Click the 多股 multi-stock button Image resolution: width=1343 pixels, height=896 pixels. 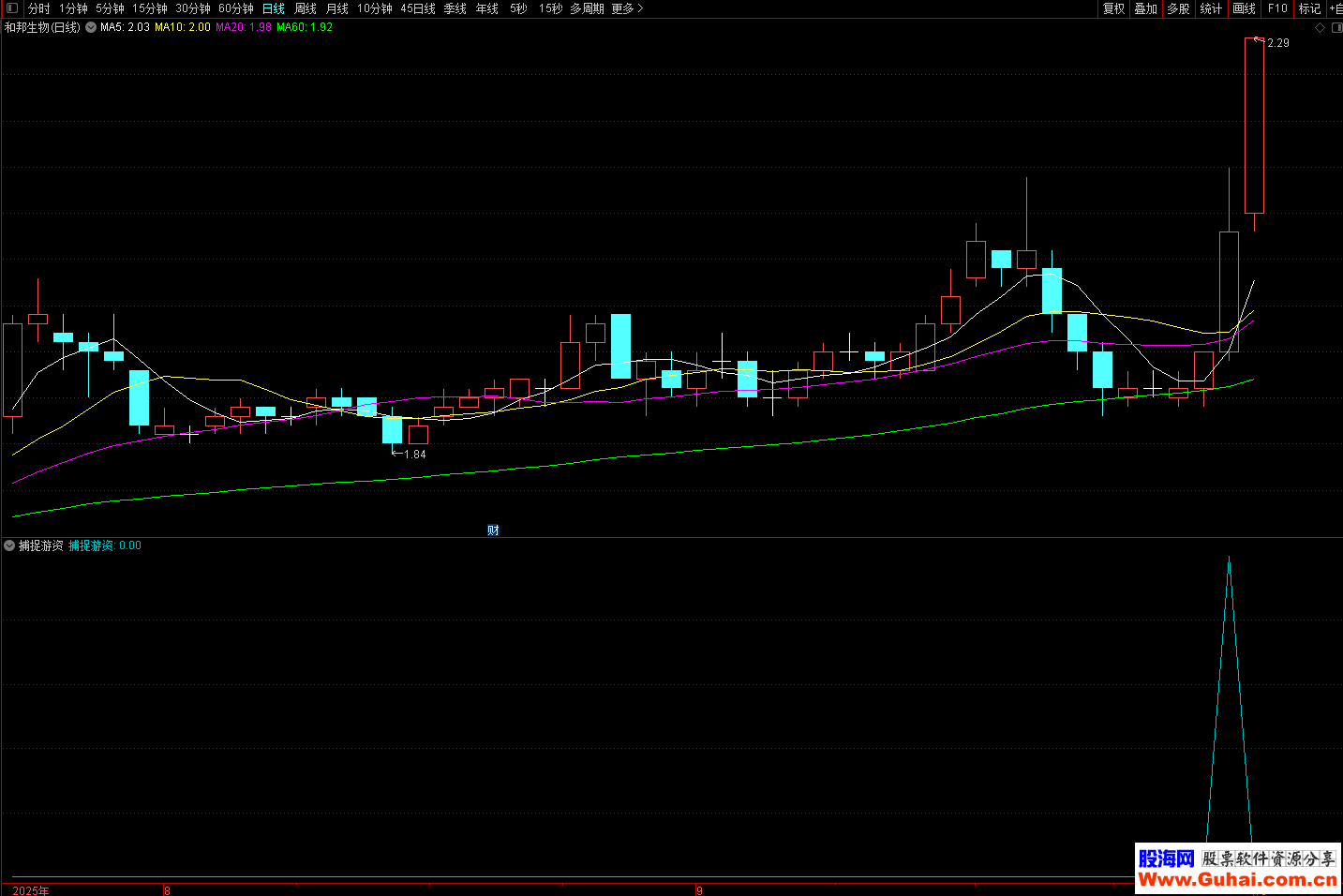coord(1178,8)
